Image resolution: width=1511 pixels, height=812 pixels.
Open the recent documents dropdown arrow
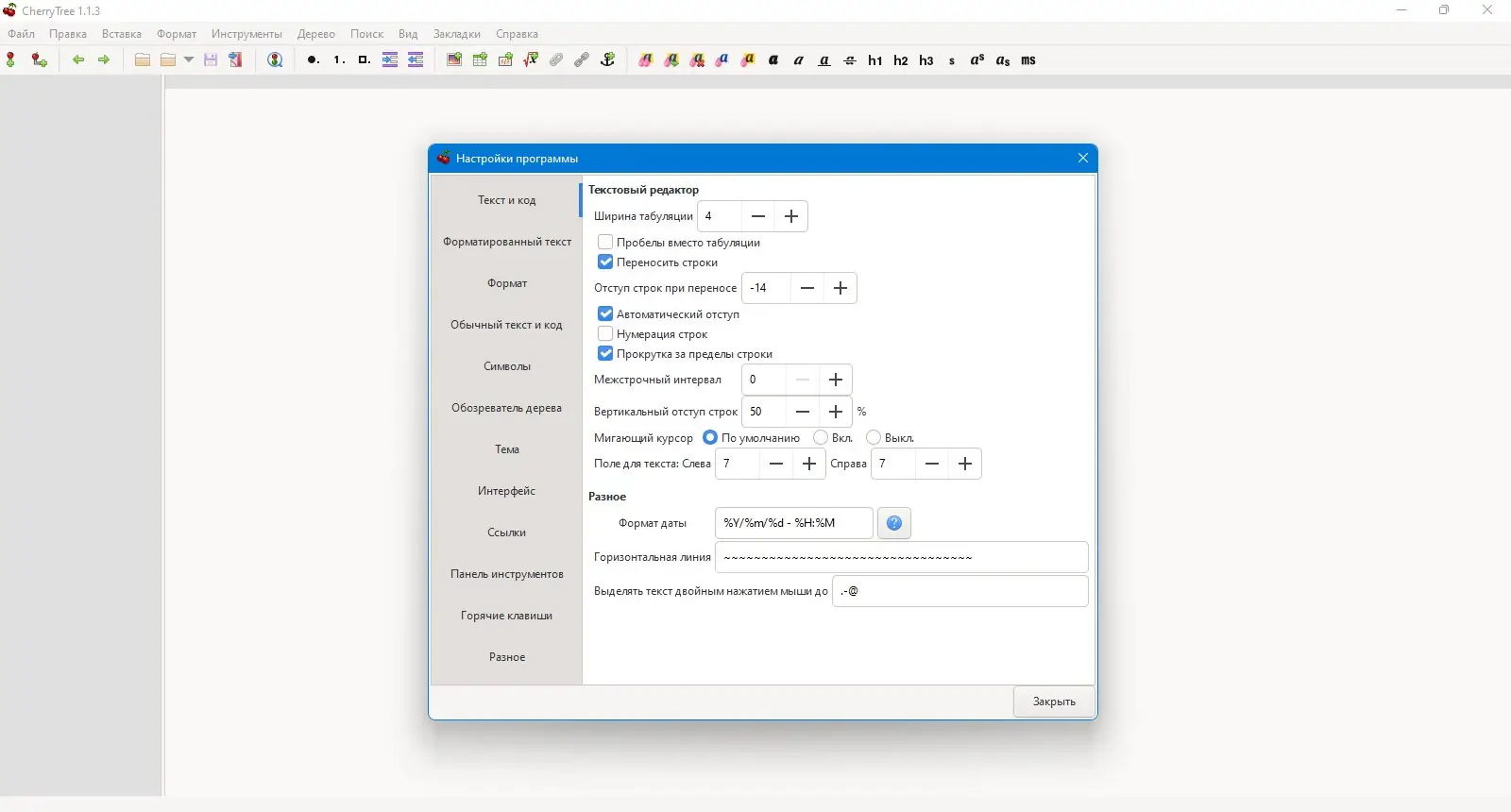189,60
